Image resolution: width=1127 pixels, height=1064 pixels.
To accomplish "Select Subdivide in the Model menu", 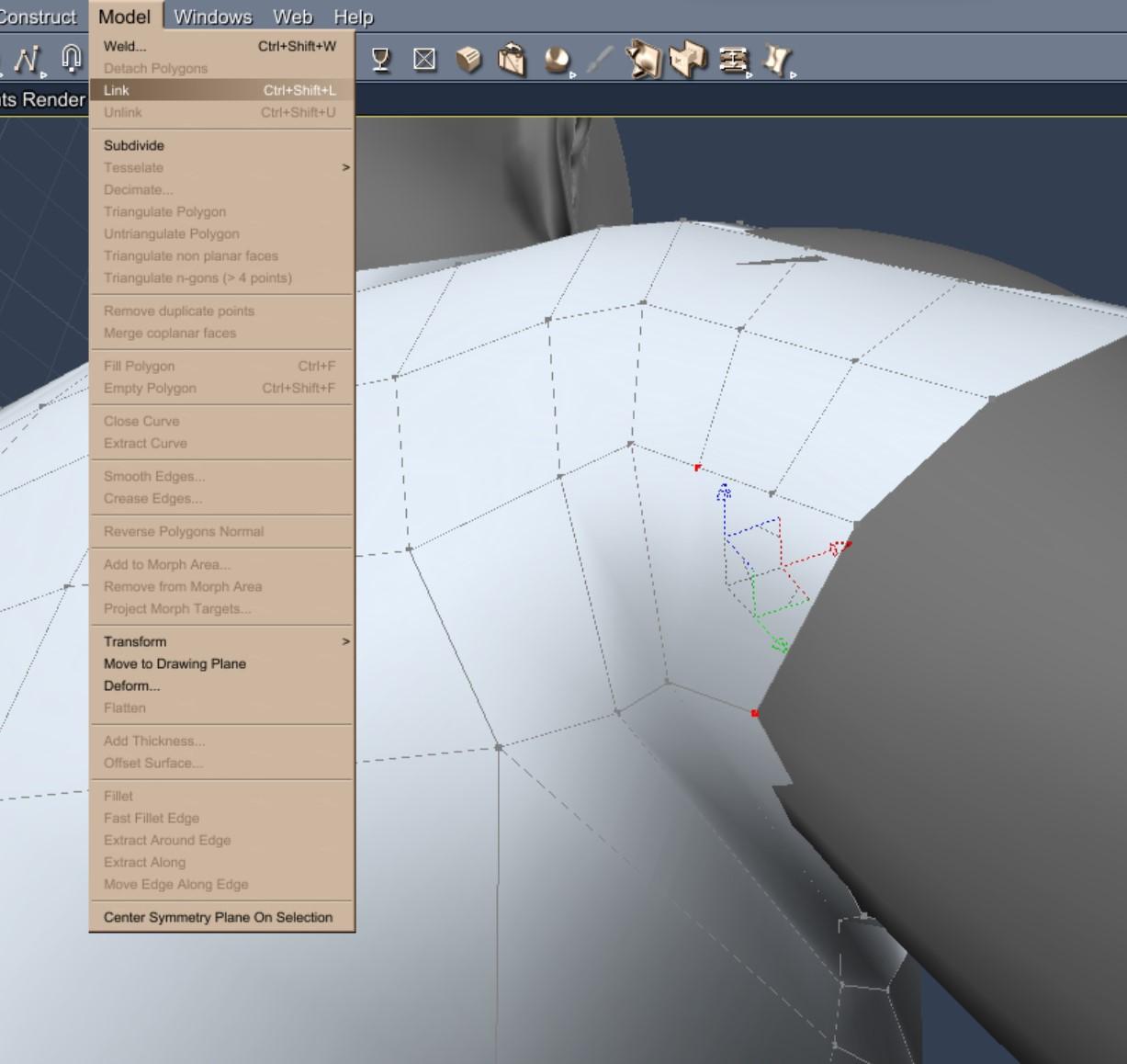I will click(x=134, y=145).
